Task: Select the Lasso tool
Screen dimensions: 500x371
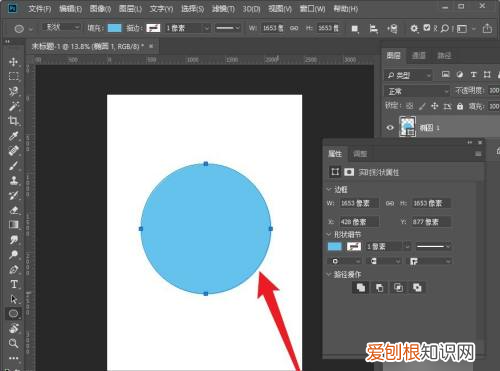Action: click(x=13, y=91)
